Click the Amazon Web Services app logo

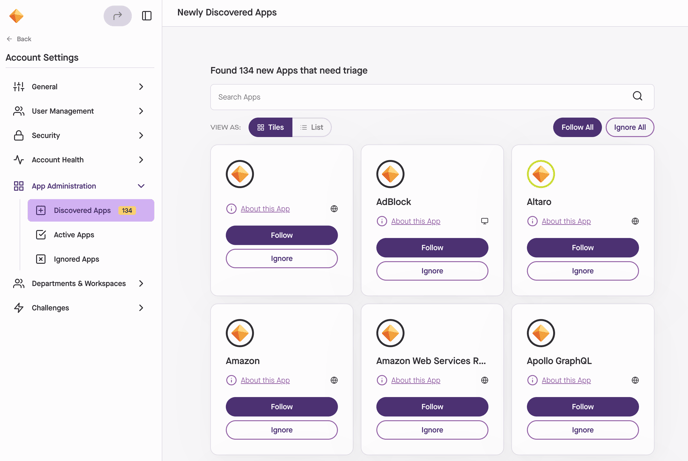pyautogui.click(x=390, y=333)
